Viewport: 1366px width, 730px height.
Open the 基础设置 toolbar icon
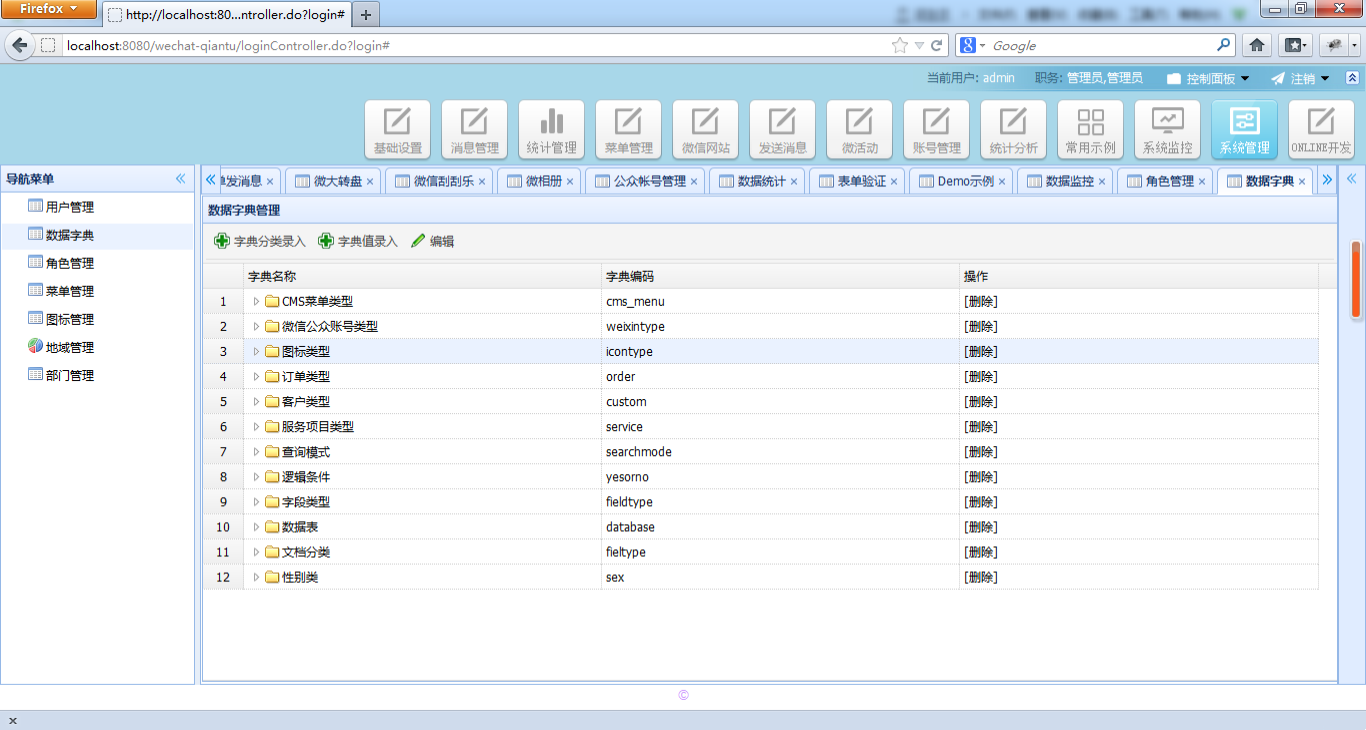click(397, 129)
